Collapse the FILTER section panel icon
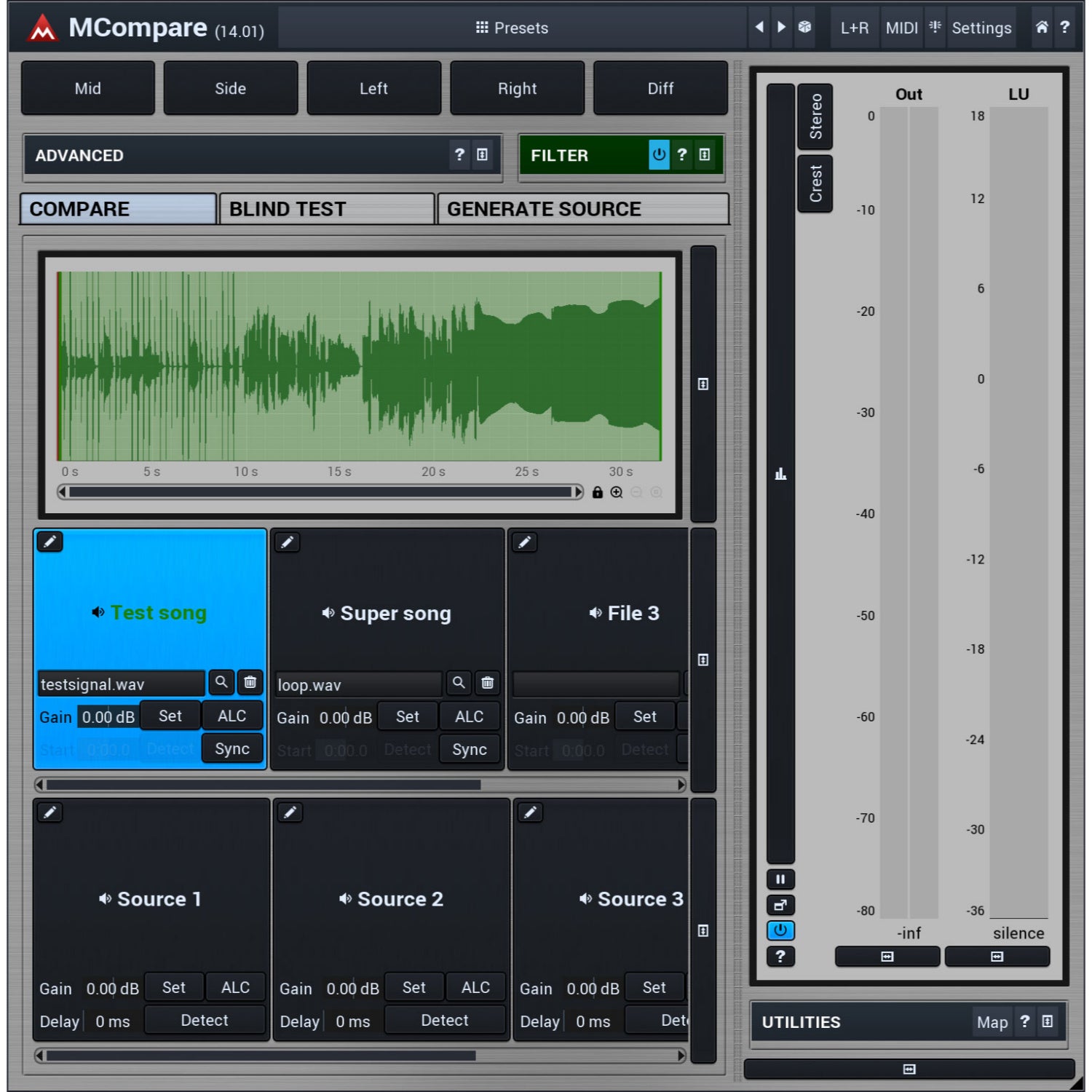 705,154
